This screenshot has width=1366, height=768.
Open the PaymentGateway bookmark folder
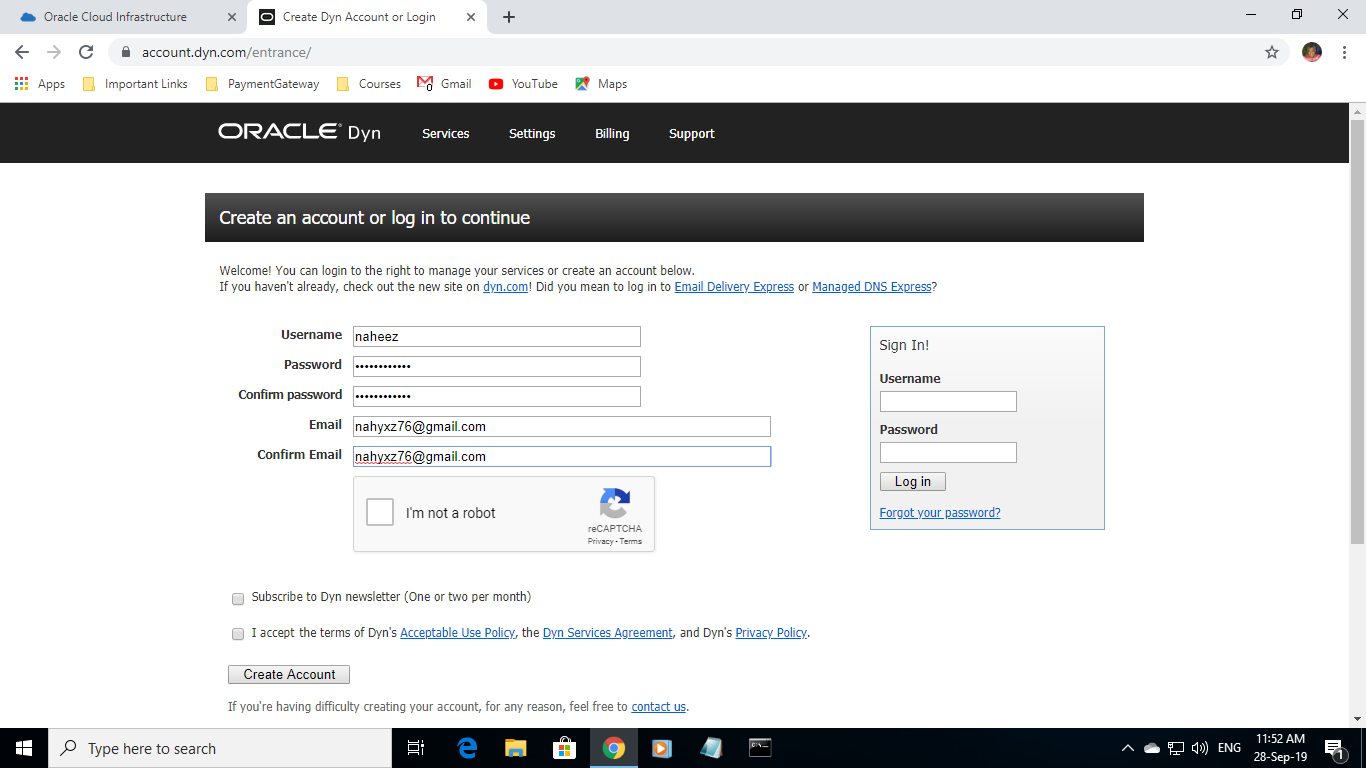coord(262,84)
